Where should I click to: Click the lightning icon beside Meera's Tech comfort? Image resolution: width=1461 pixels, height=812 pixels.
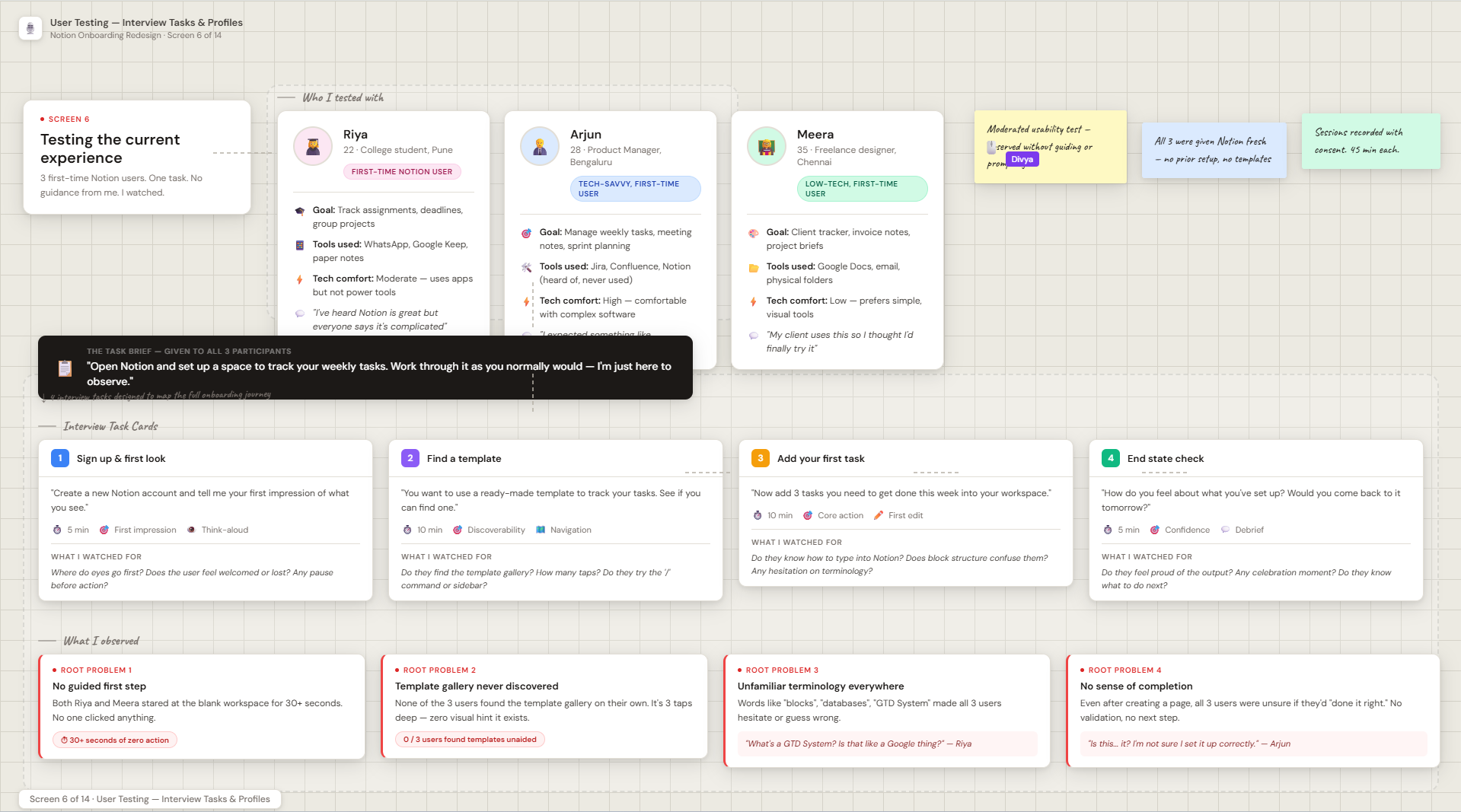point(753,301)
